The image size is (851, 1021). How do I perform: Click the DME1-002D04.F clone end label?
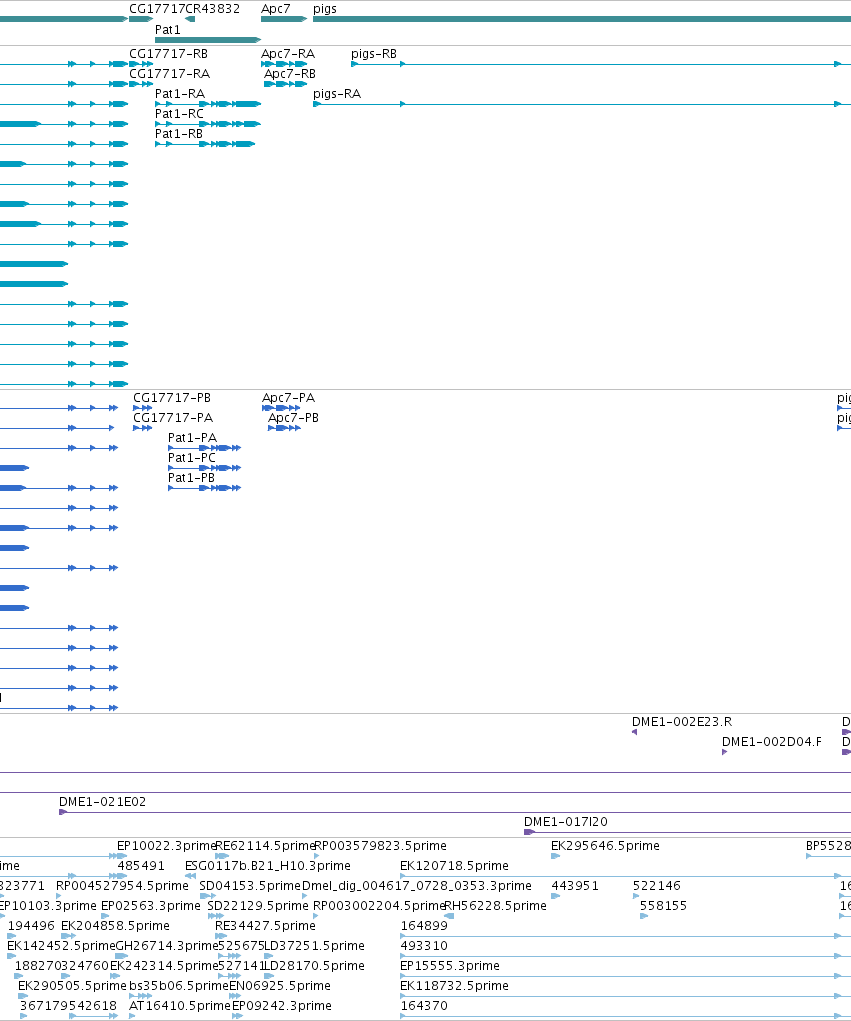click(x=772, y=742)
